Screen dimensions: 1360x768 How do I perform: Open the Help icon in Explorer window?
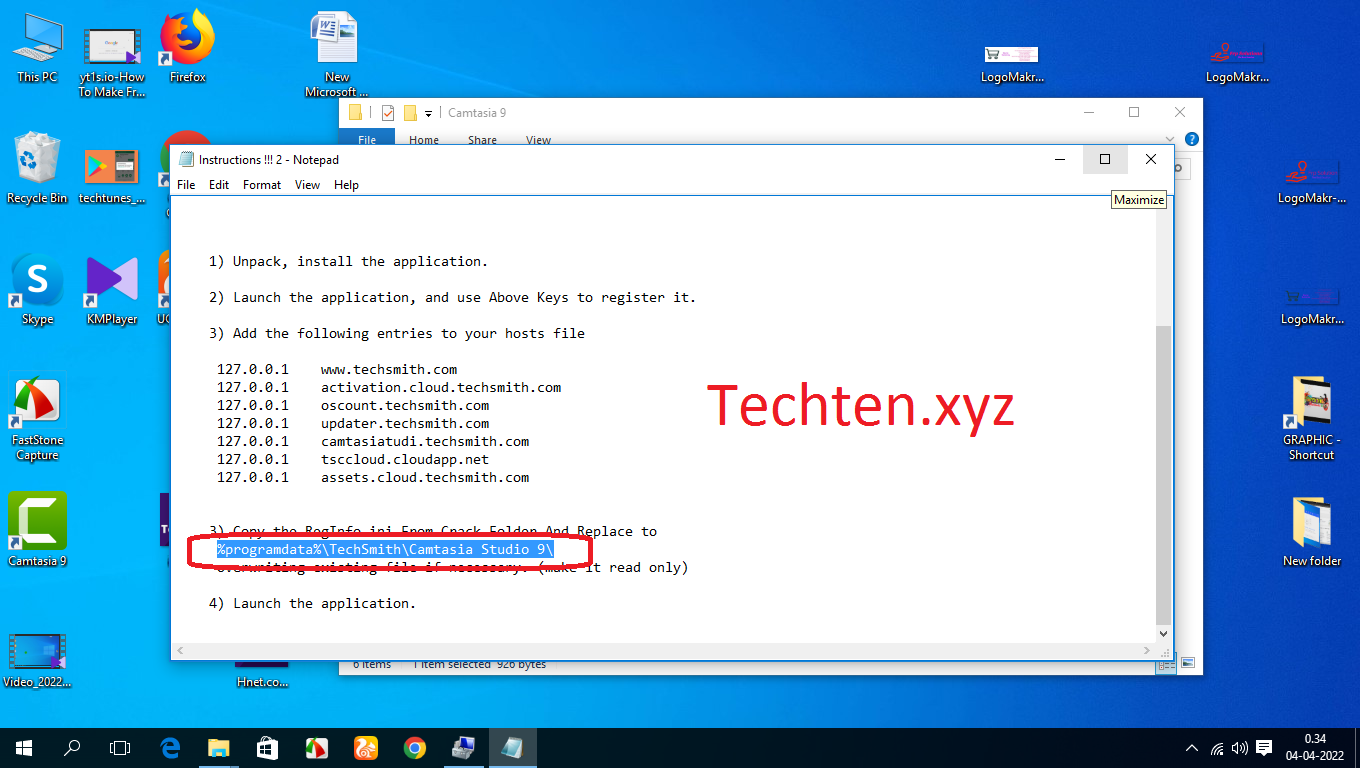1191,140
